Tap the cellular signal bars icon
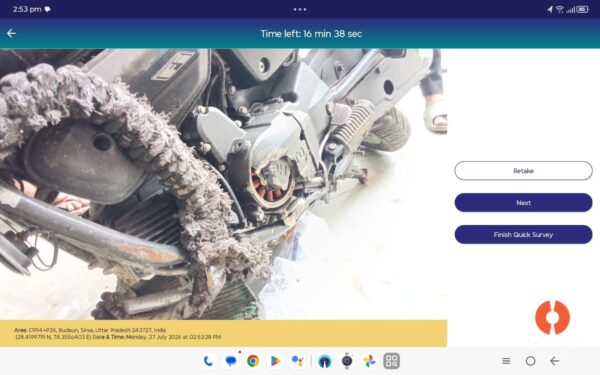This screenshot has height=375, width=600. coord(571,9)
